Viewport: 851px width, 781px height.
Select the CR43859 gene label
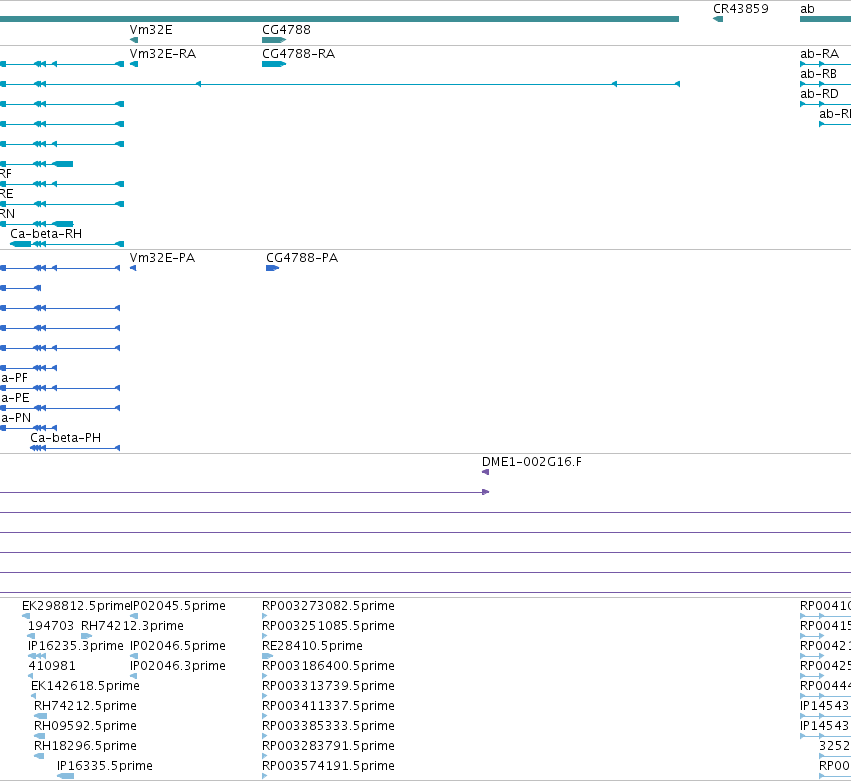pyautogui.click(x=740, y=9)
